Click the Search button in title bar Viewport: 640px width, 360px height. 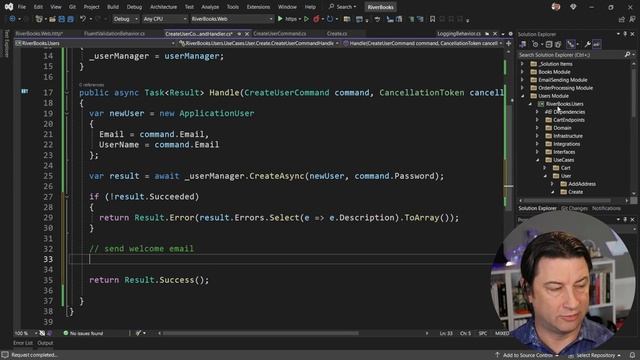click(x=342, y=7)
